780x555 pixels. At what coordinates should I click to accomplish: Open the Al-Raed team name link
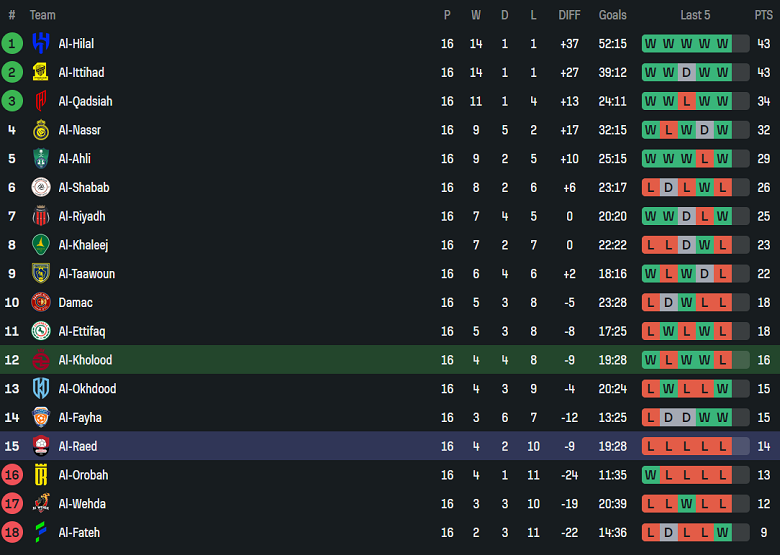click(78, 446)
